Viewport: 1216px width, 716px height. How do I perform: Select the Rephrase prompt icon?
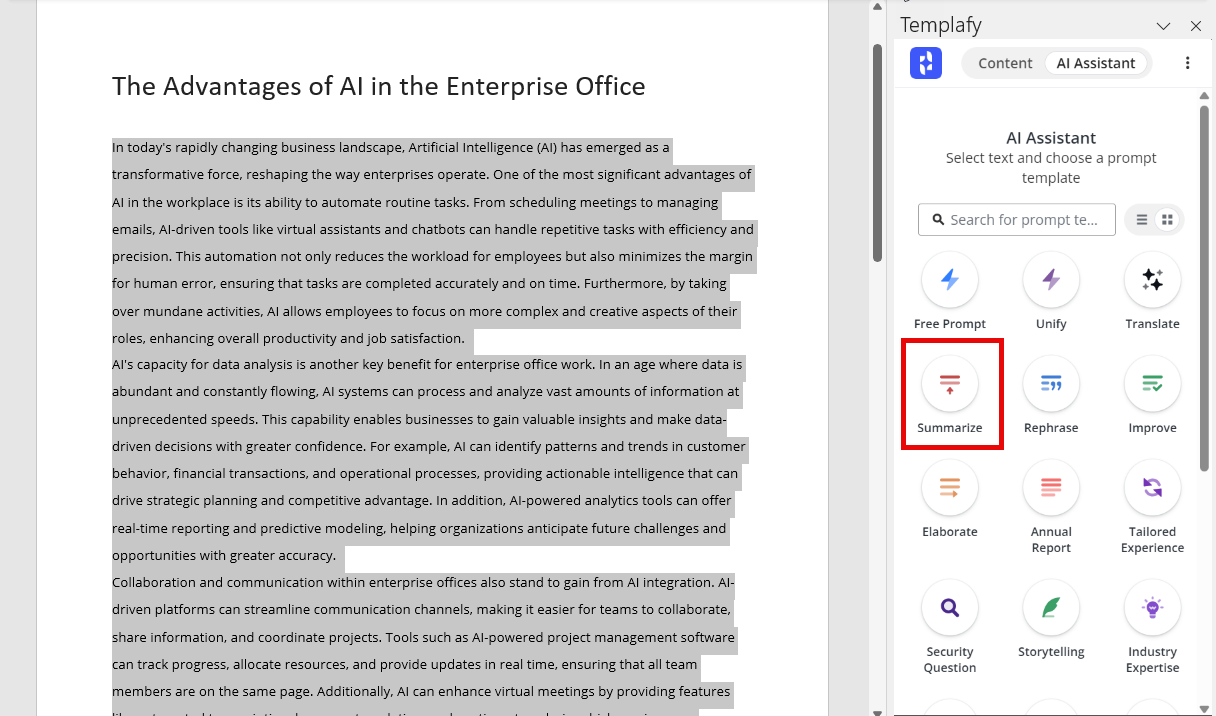click(1051, 384)
